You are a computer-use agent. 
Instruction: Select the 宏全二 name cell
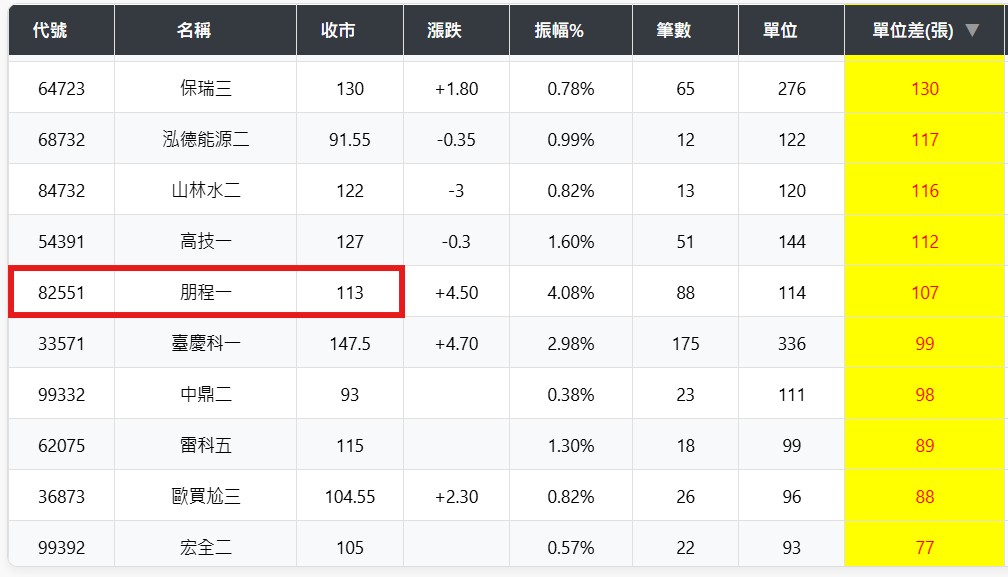coord(205,548)
